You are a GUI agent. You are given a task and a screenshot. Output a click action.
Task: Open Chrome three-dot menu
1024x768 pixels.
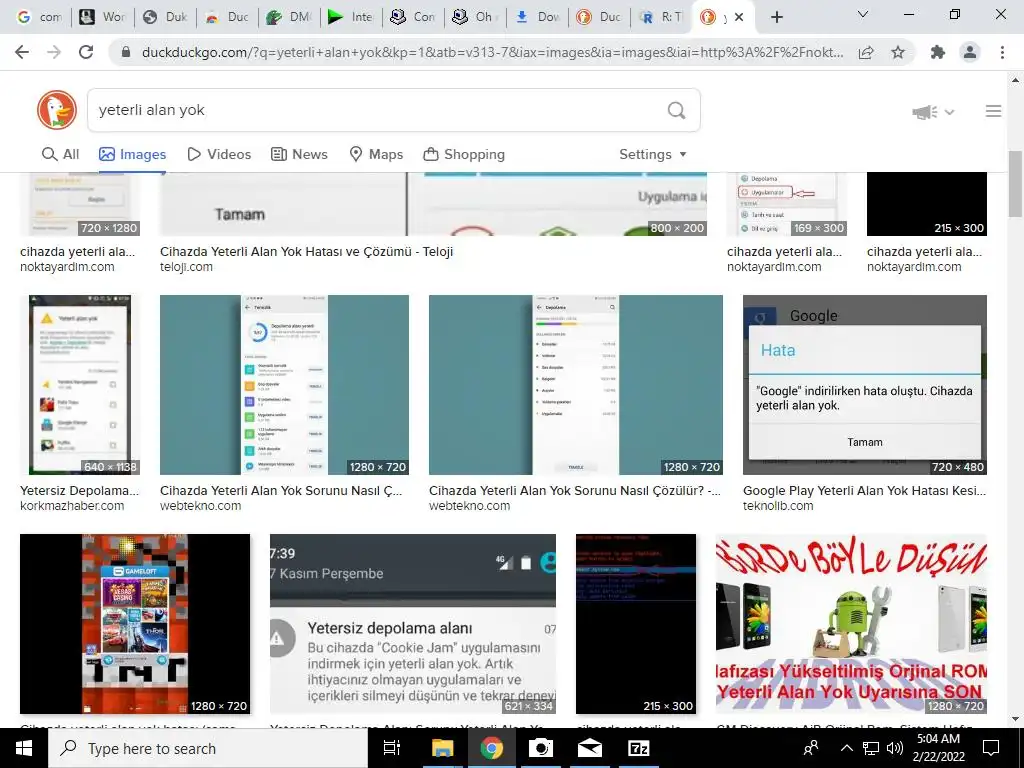coord(1002,52)
